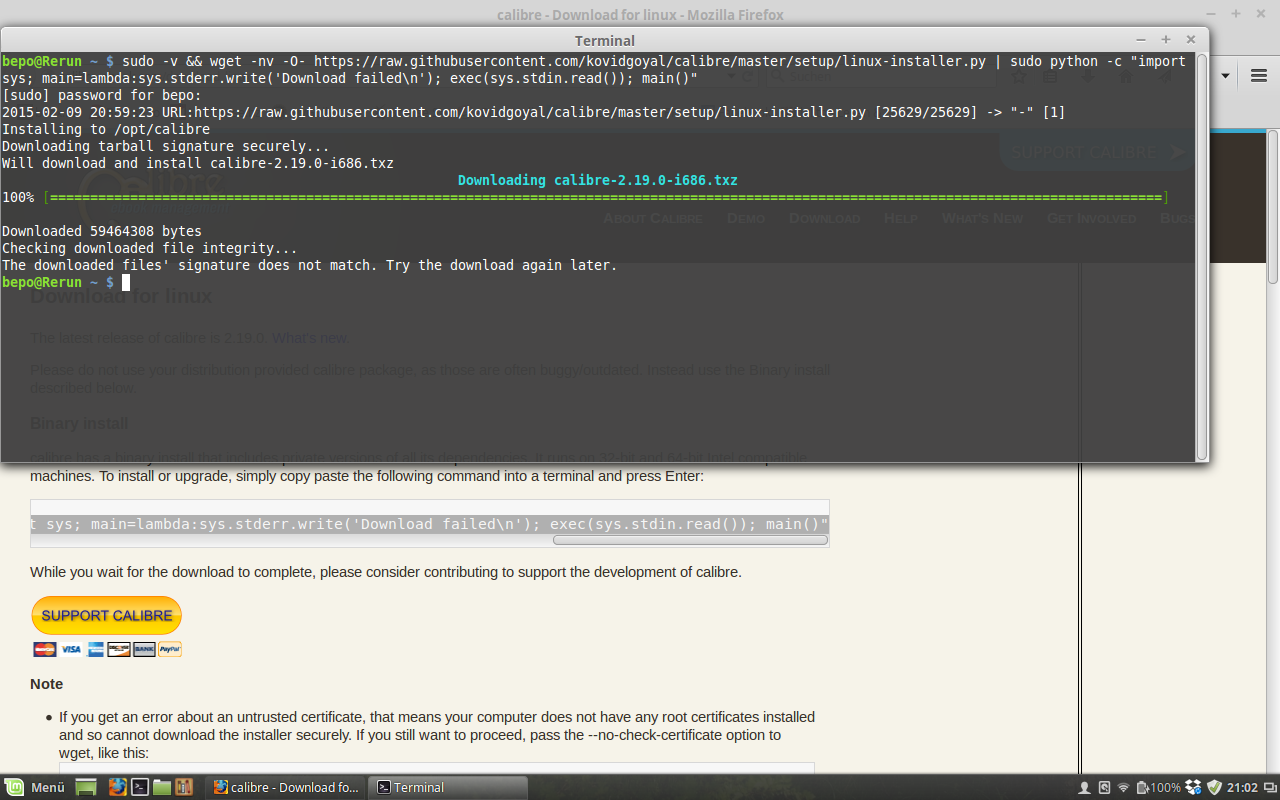Click the Mozilla Firefox window title bar
This screenshot has height=800, width=1280.
(640, 14)
